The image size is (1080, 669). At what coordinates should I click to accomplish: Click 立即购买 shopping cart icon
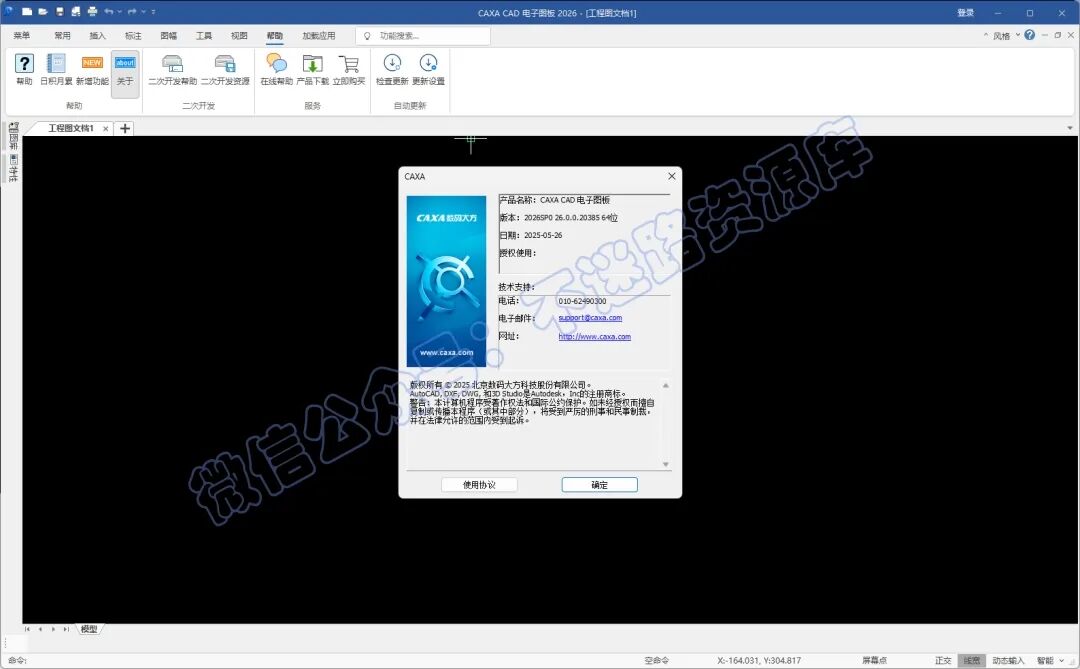[x=349, y=69]
